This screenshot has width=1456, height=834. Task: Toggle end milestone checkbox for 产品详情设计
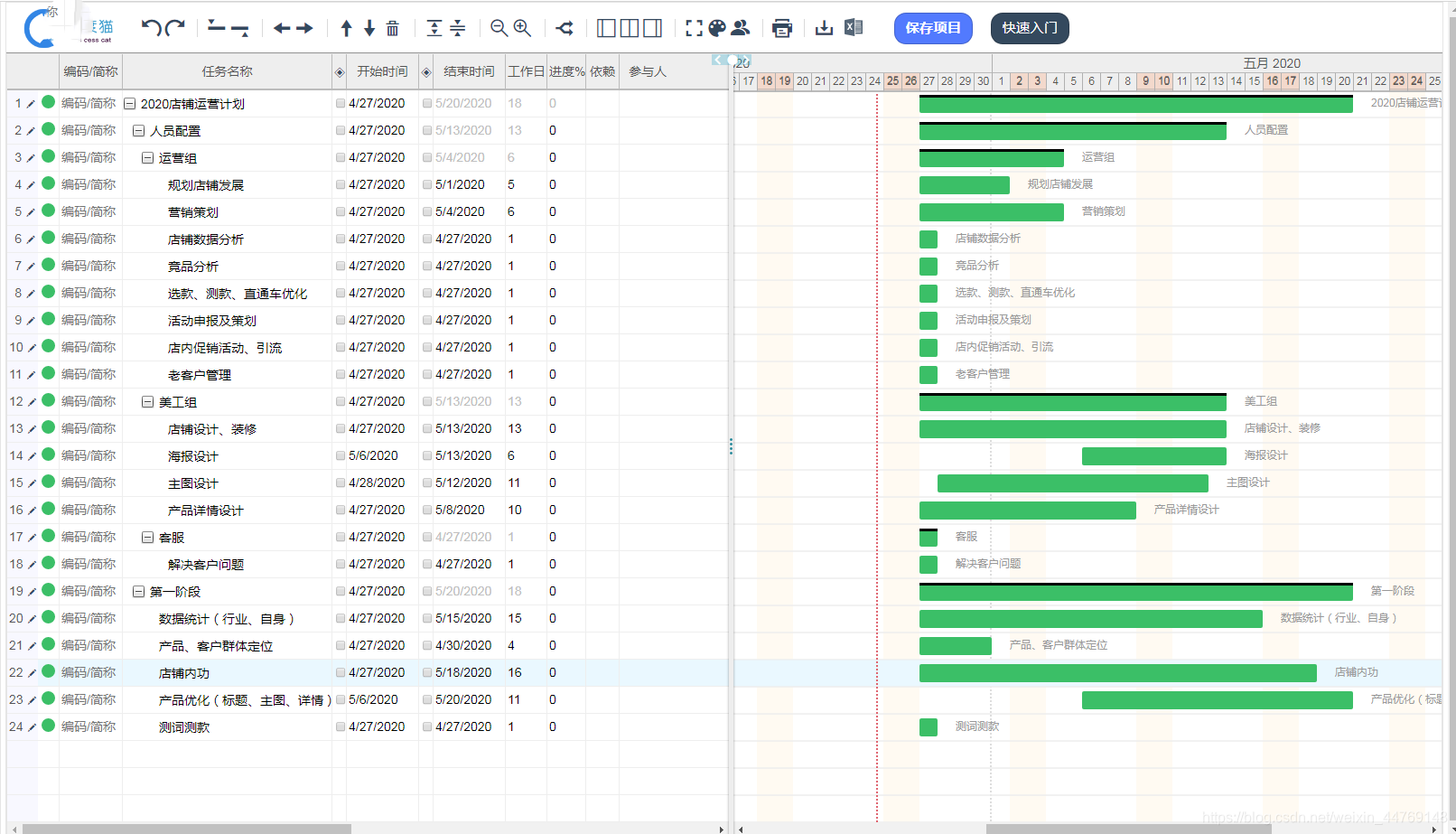click(x=427, y=511)
